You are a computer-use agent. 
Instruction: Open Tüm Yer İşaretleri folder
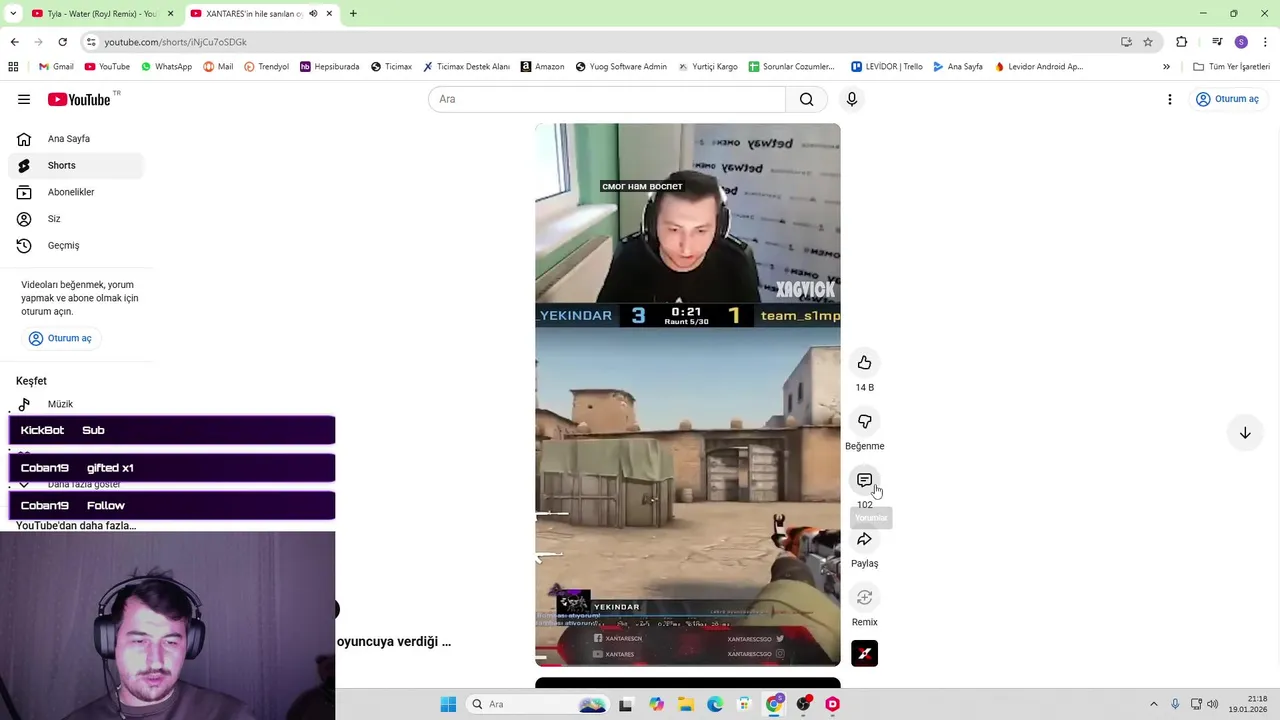(1231, 67)
